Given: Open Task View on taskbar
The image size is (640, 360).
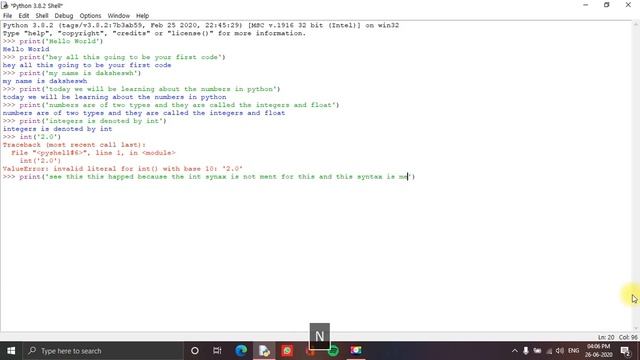Looking at the screenshot, I should coord(217,351).
